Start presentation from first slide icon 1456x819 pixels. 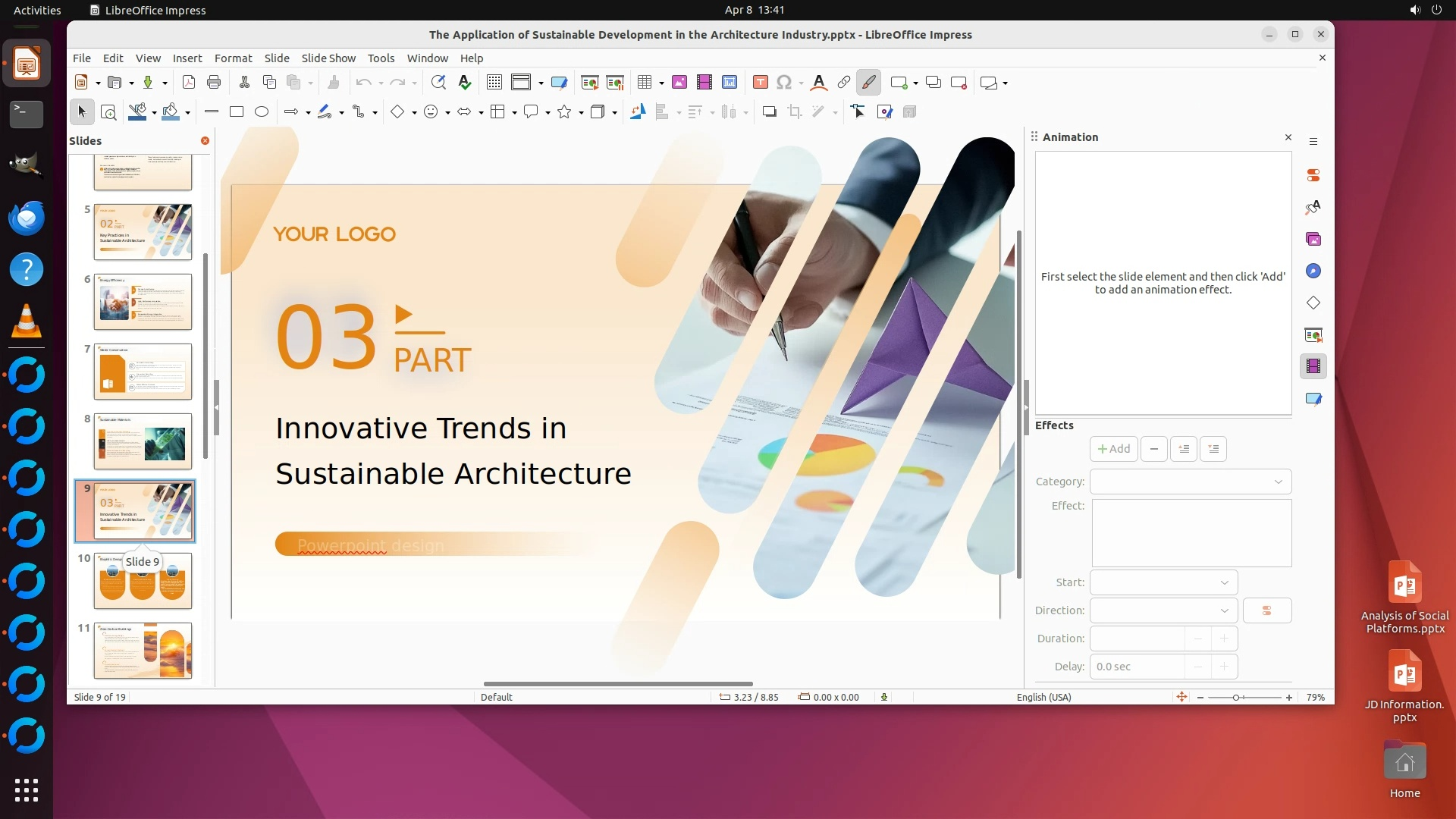tap(589, 83)
